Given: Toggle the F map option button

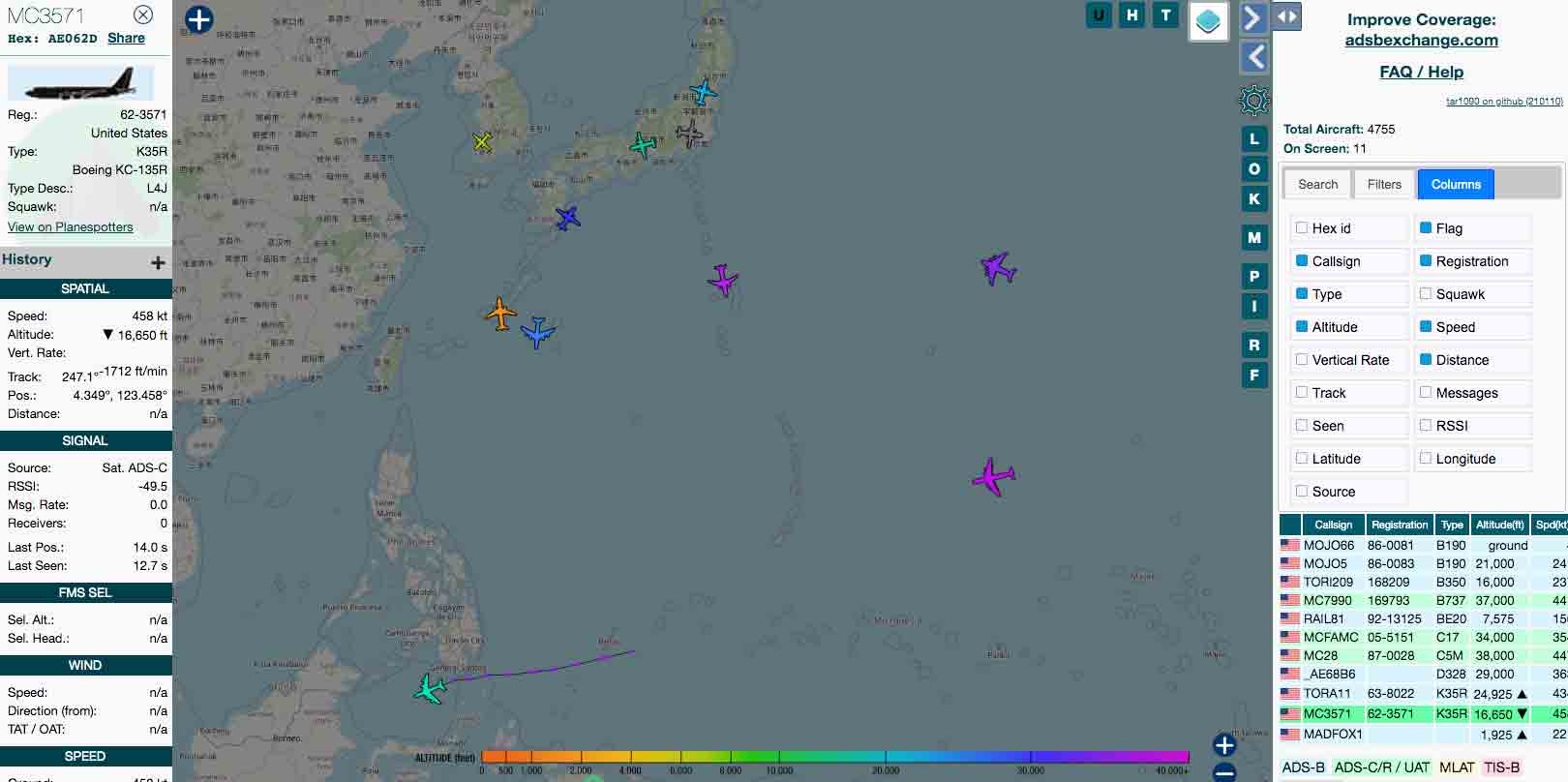Looking at the screenshot, I should (1254, 376).
